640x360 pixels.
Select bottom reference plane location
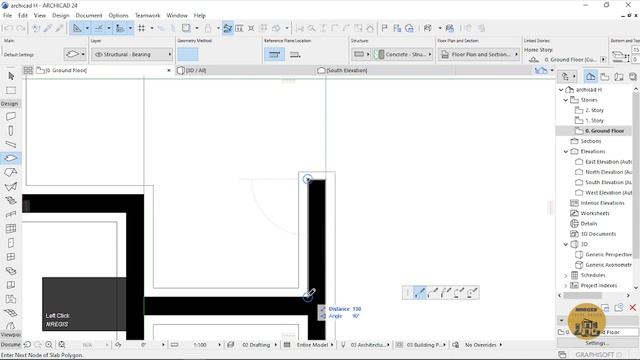[295, 54]
